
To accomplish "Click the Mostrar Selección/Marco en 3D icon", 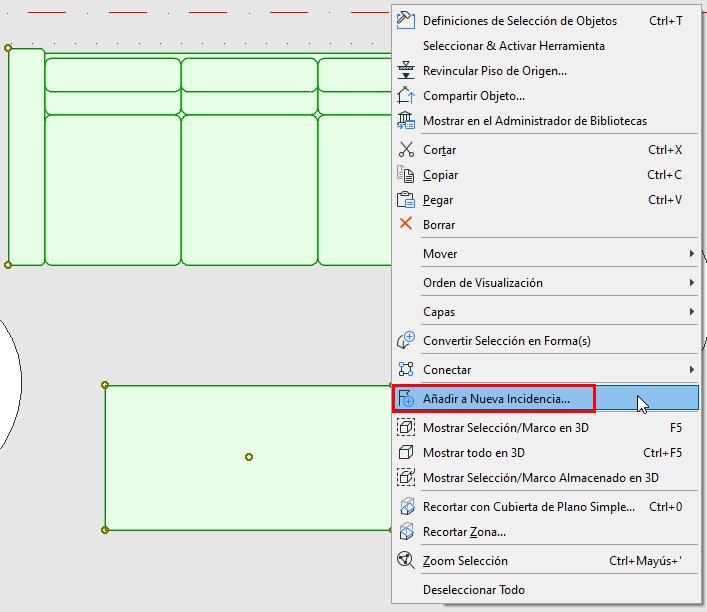I will point(406,428).
